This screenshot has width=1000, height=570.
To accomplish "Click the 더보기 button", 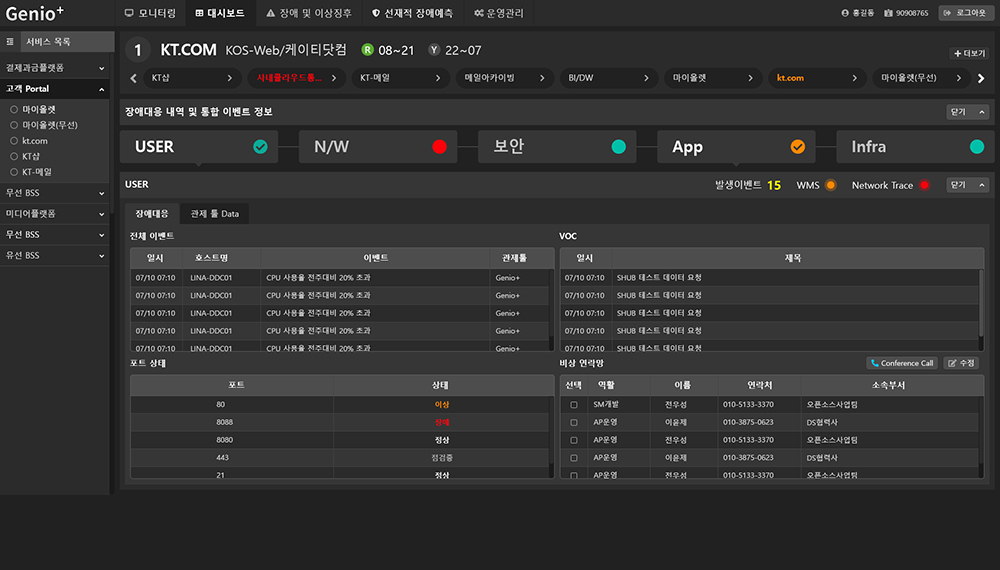I will point(969,54).
